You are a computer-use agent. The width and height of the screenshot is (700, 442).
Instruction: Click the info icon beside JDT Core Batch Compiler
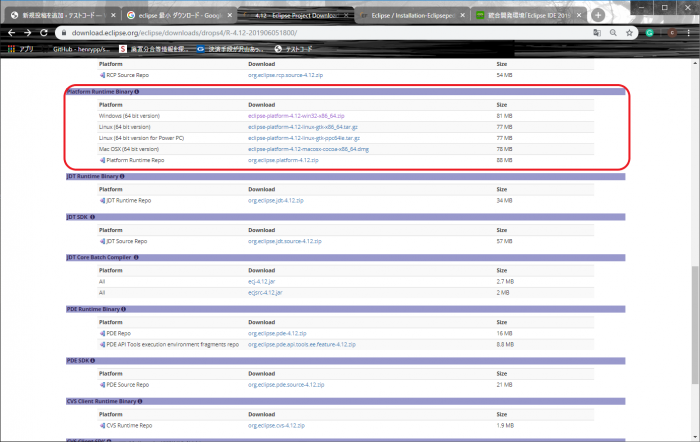(136, 258)
